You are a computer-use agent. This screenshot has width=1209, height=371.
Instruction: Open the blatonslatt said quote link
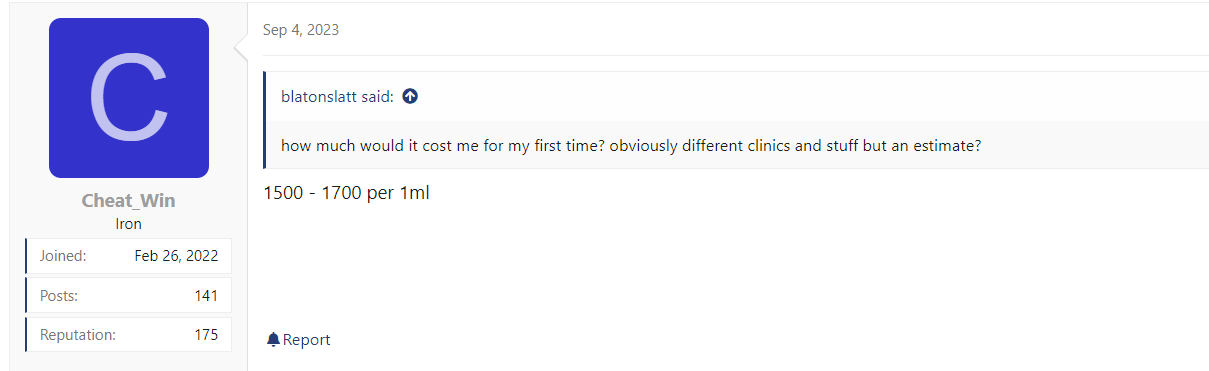point(337,97)
